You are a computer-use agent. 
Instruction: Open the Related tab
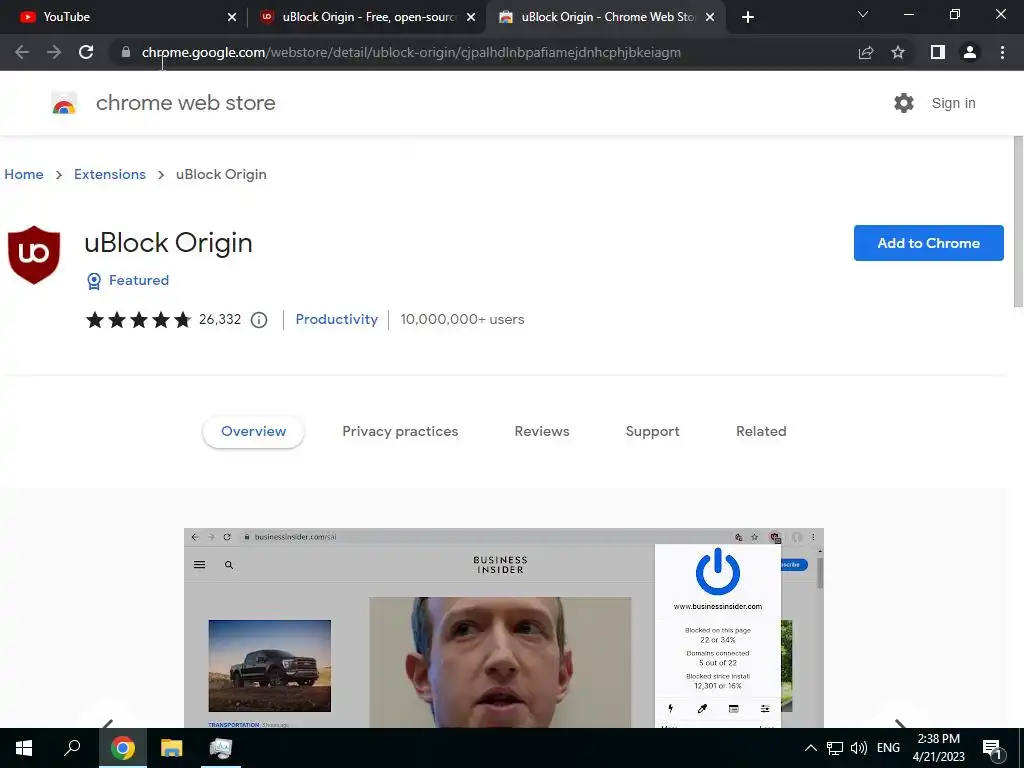(761, 431)
